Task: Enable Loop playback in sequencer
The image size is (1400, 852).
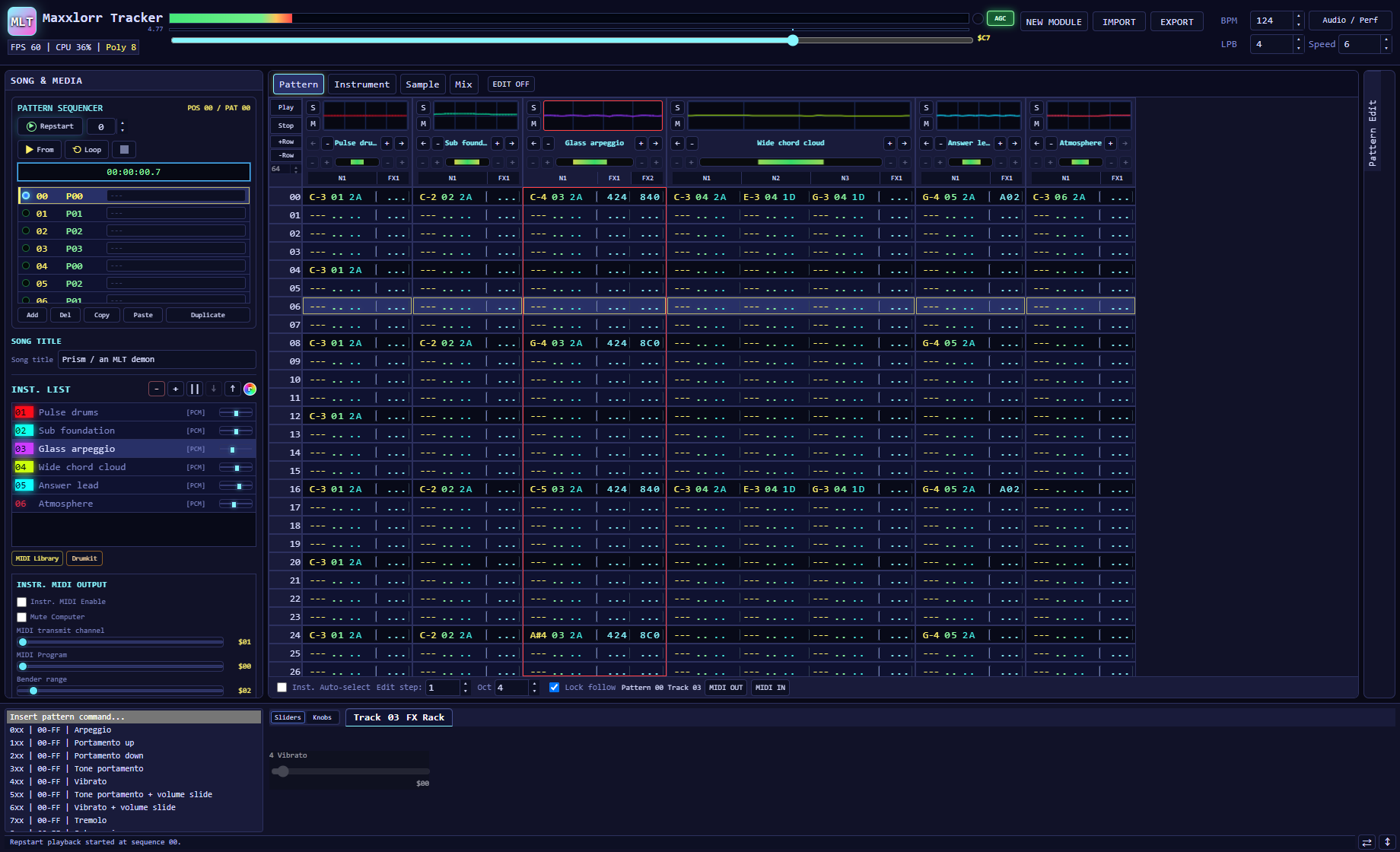Action: point(87,150)
